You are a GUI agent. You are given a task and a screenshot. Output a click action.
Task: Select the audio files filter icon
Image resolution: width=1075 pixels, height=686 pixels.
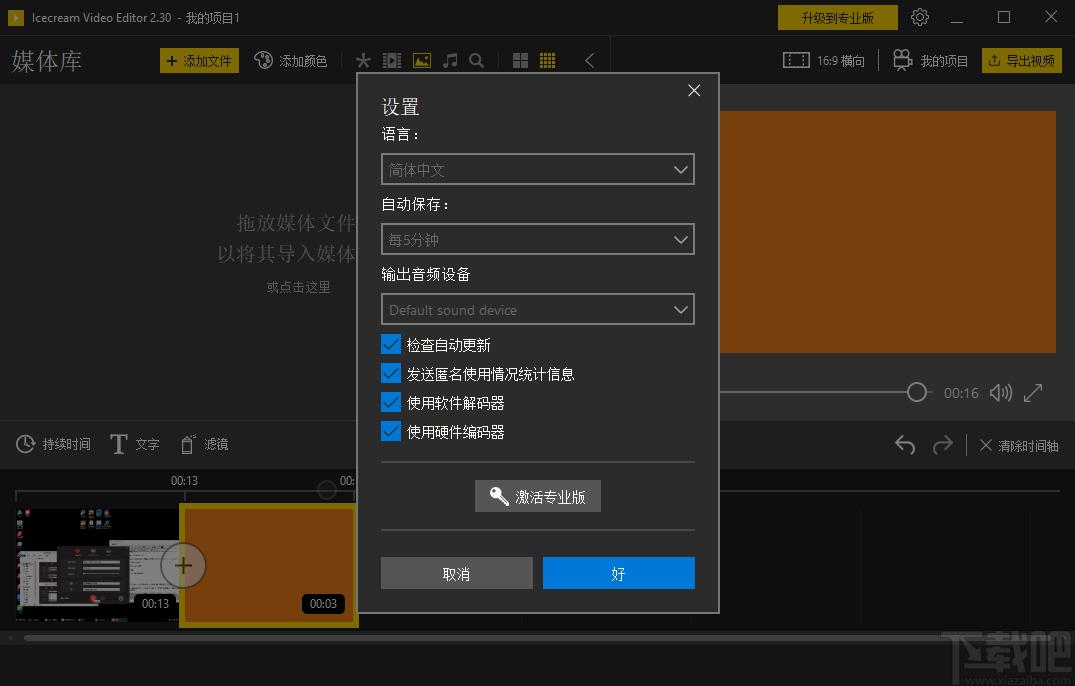click(x=450, y=61)
